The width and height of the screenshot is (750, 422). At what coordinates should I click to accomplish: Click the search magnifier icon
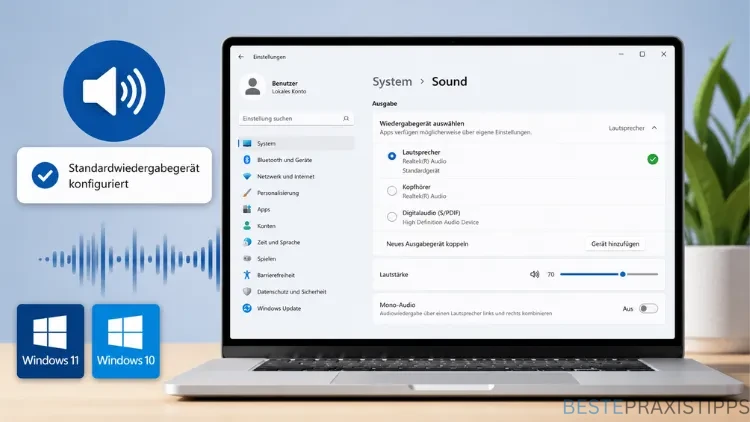click(x=346, y=118)
